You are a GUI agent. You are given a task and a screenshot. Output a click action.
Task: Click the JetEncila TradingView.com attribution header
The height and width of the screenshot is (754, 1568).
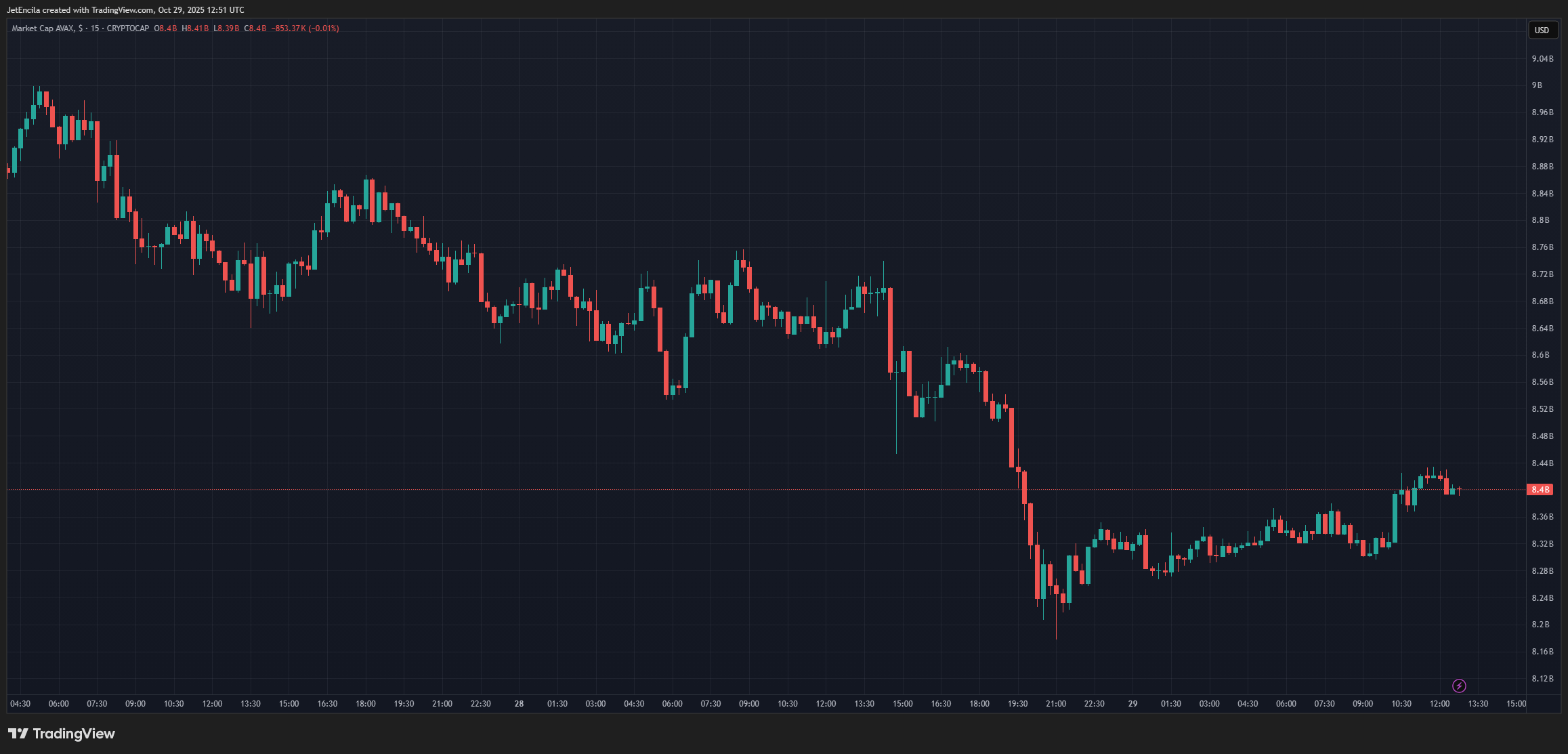(x=125, y=10)
